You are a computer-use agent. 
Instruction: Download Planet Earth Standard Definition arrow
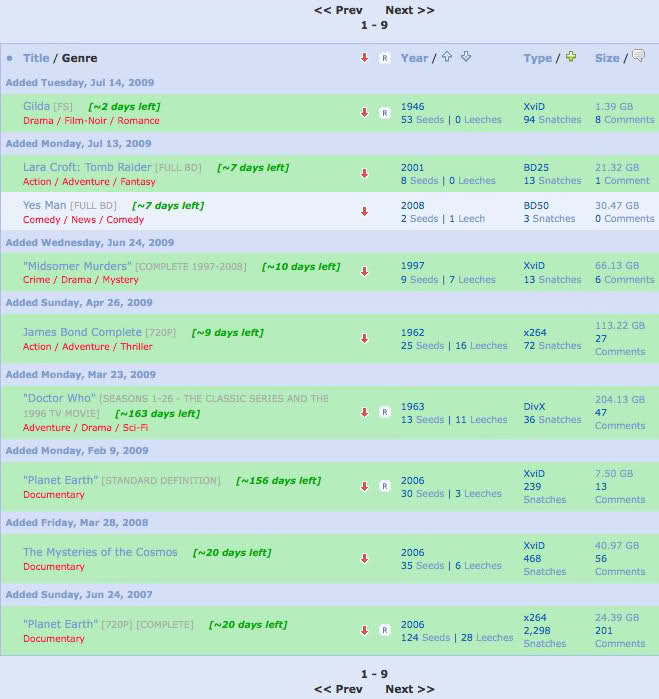[x=364, y=486]
